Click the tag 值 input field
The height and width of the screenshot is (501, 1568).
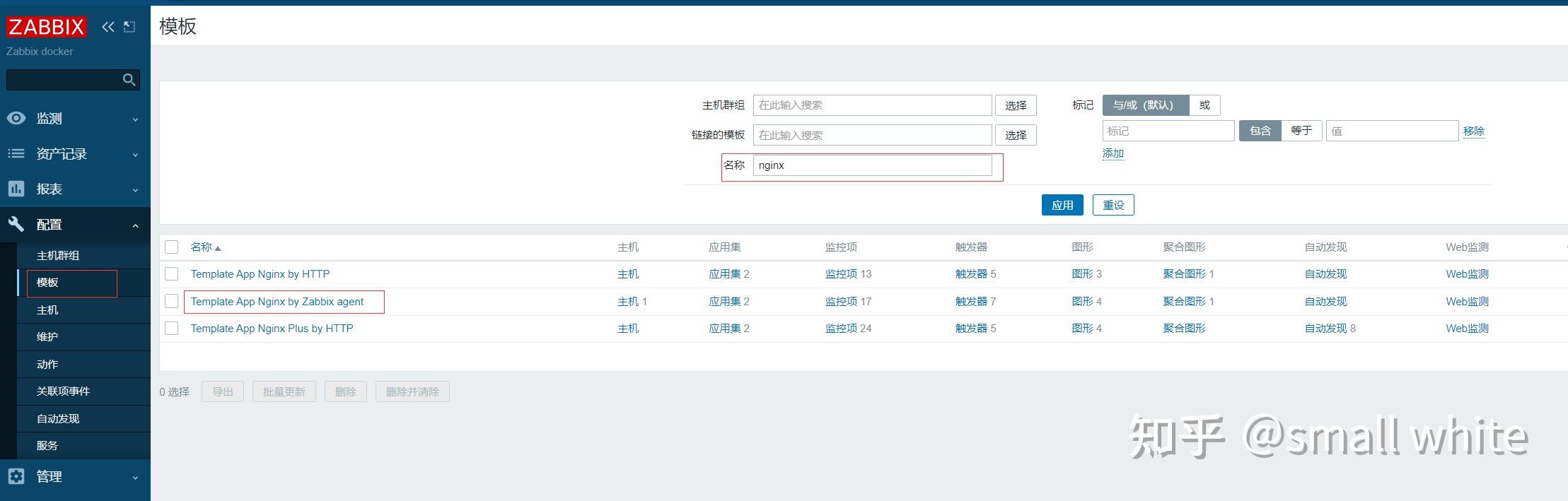1393,131
